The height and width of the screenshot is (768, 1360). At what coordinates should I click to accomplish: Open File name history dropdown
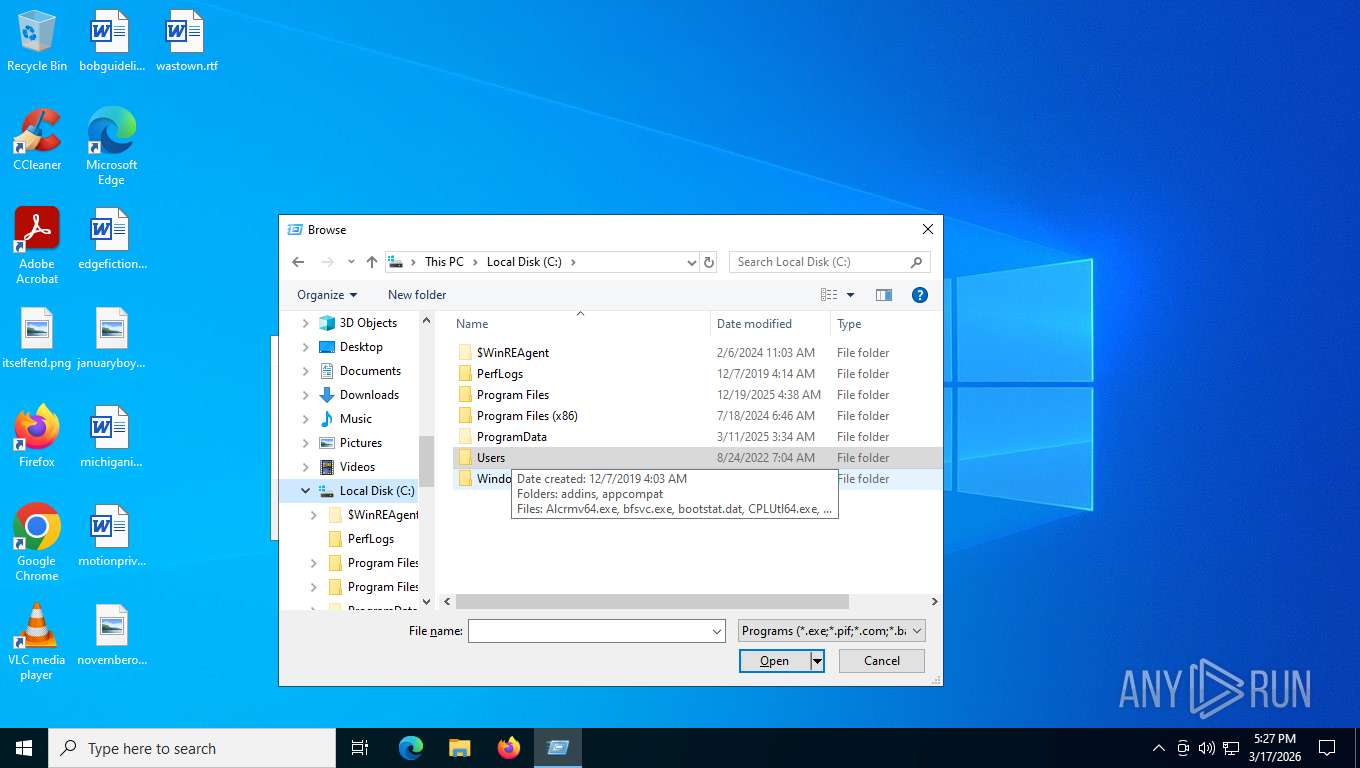717,631
